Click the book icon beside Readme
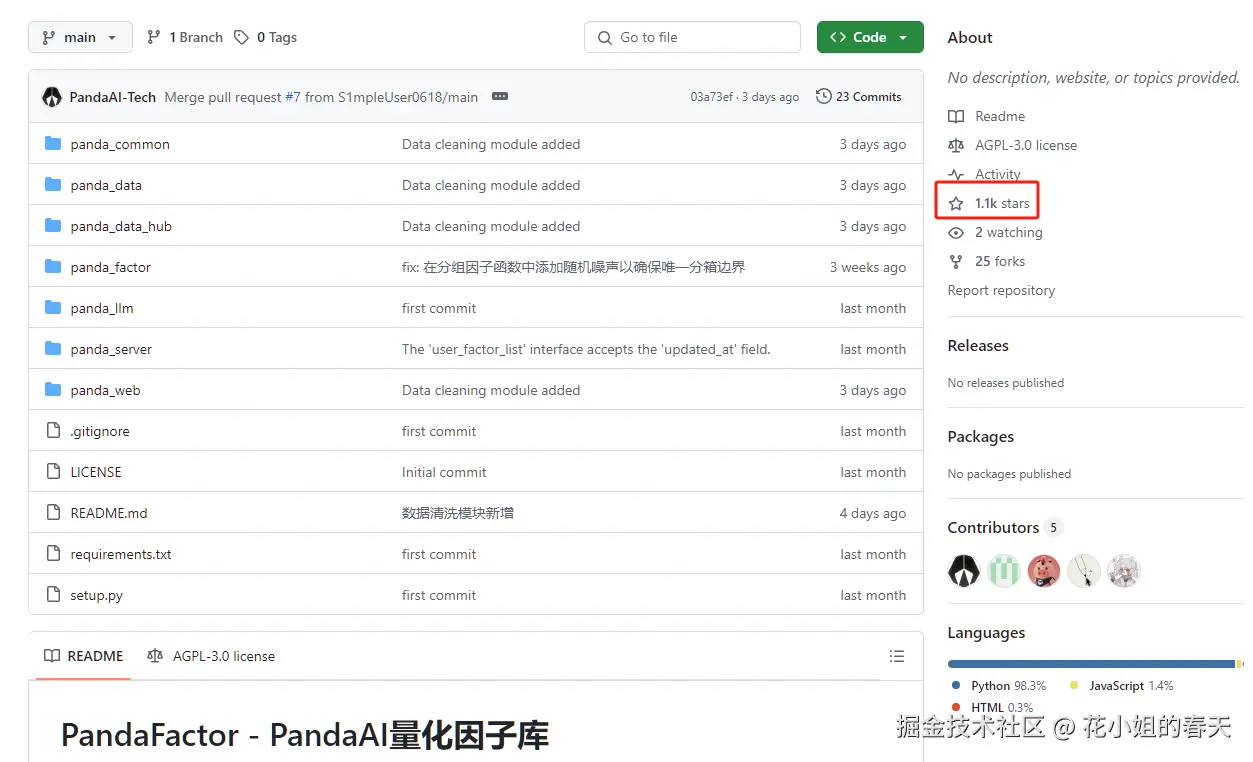This screenshot has height=762, width=1253. point(956,116)
